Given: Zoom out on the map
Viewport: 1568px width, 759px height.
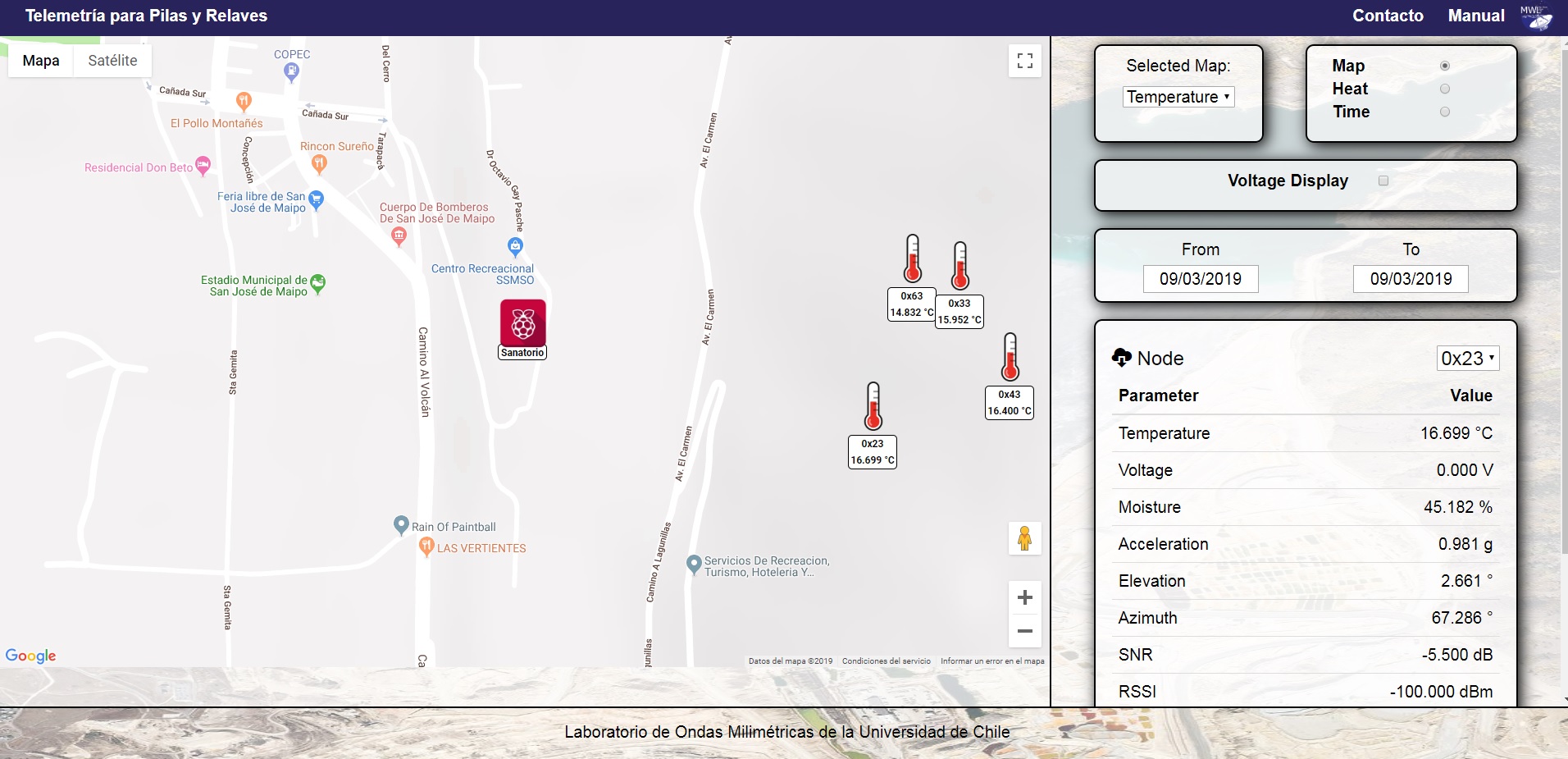Looking at the screenshot, I should 1024,631.
